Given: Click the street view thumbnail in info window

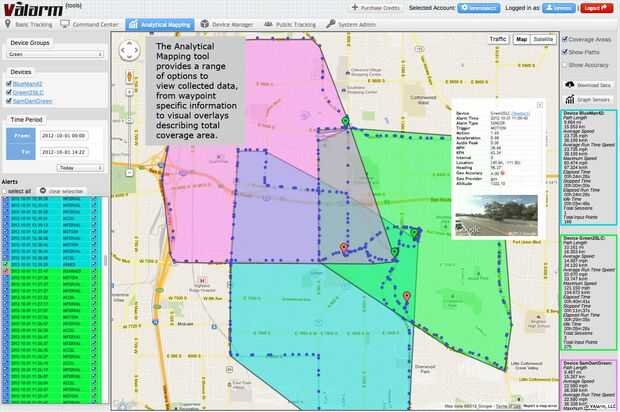Looking at the screenshot, I should tap(496, 215).
